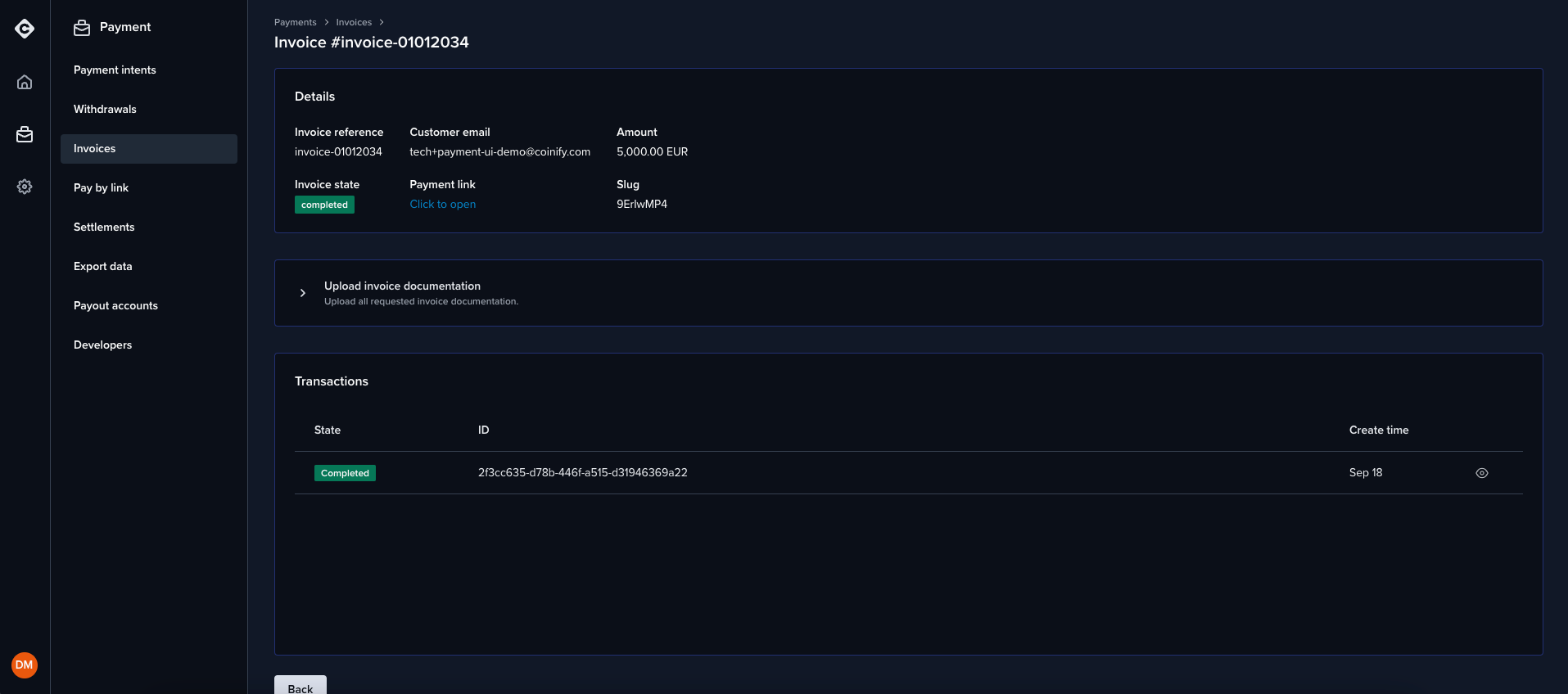
Task: Click the DM user avatar
Action: (x=25, y=665)
